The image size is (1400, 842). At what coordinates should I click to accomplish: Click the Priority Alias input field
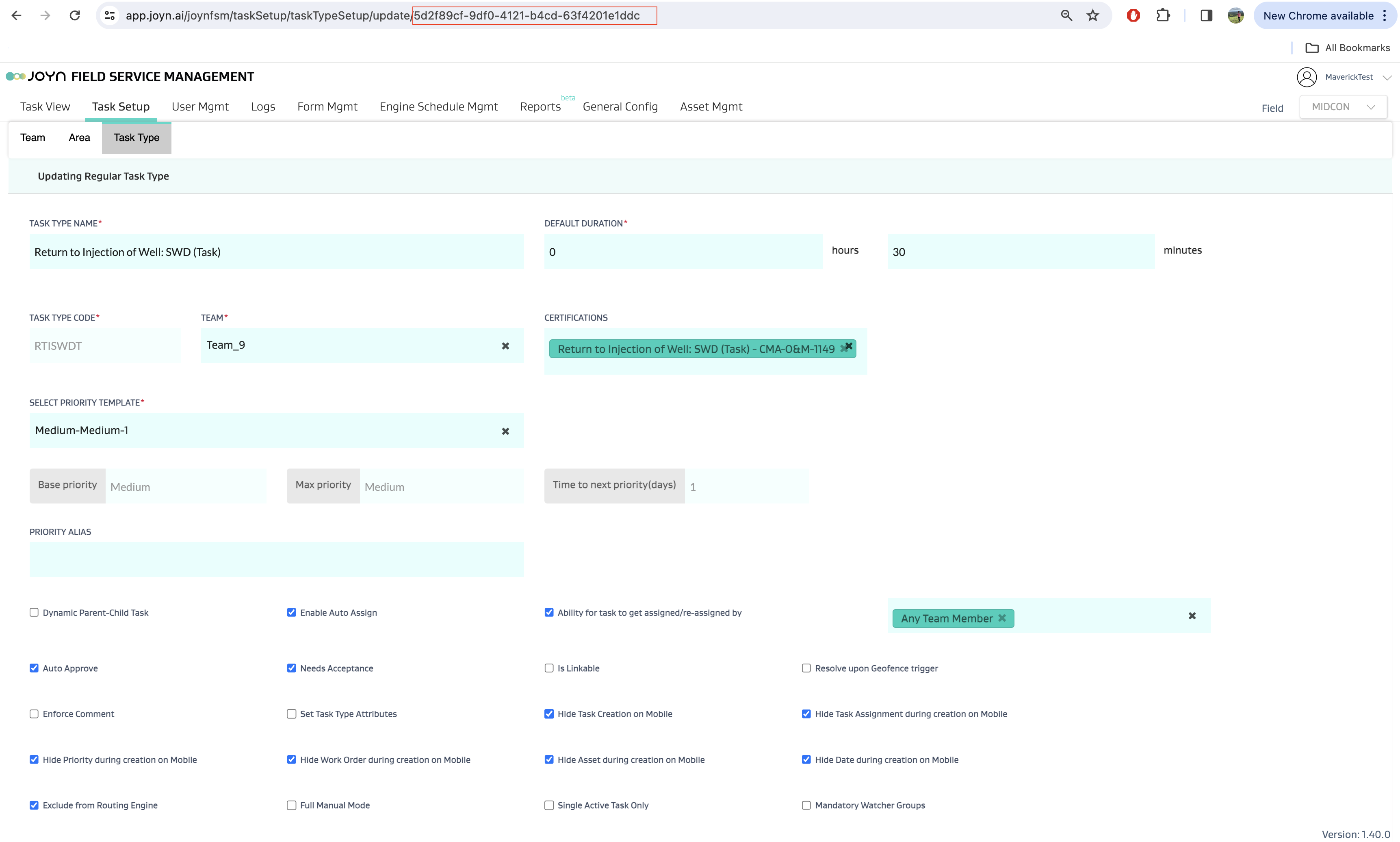click(x=276, y=560)
